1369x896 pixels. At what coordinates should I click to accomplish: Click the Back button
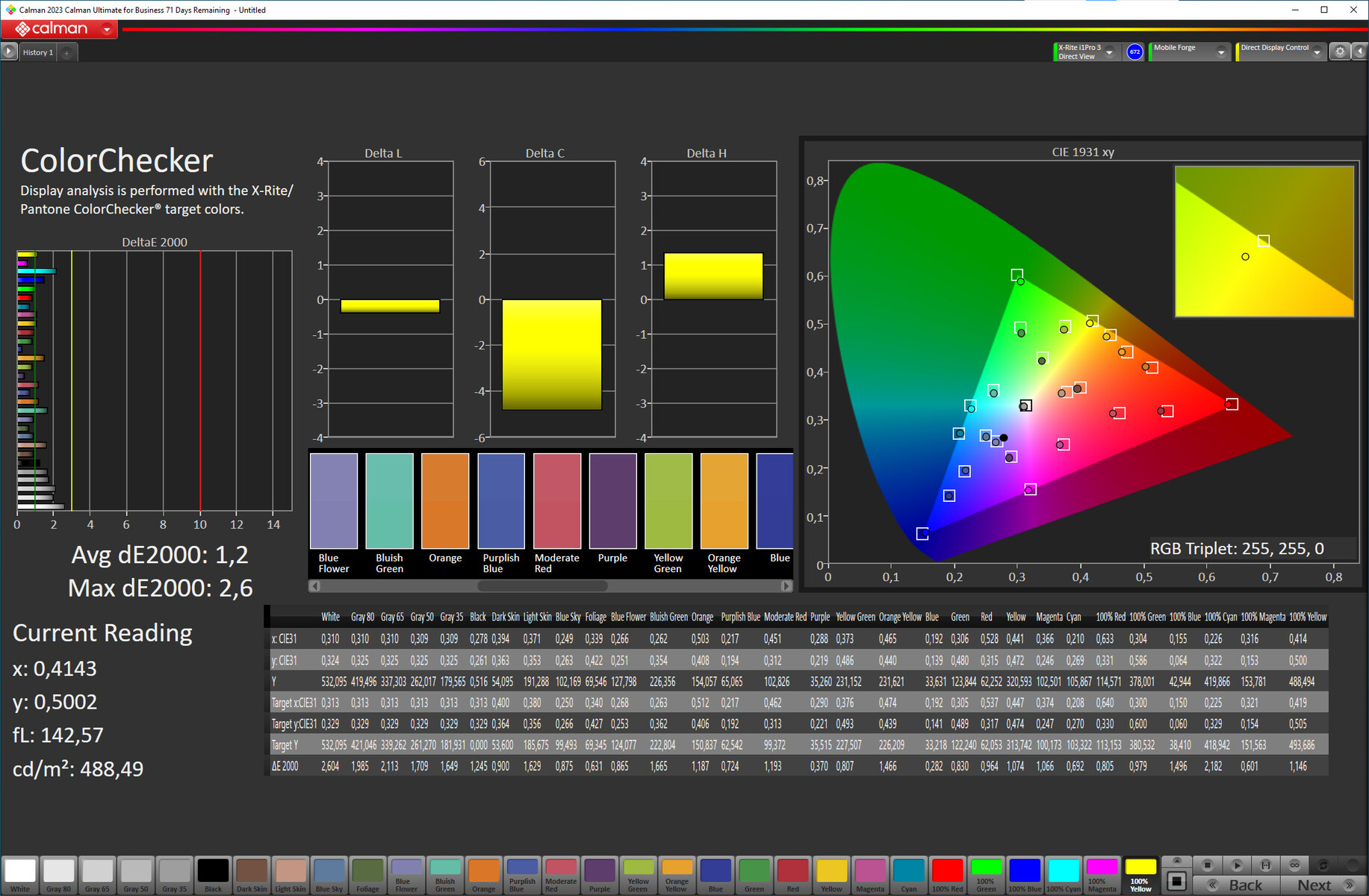(x=1237, y=885)
